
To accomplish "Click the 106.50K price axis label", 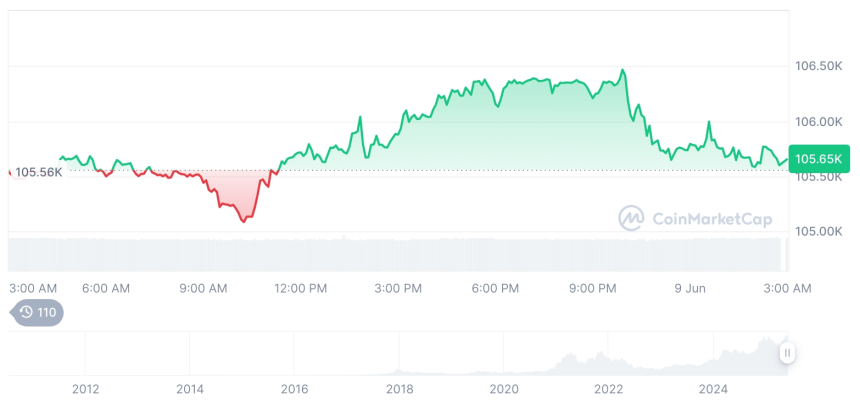I will [819, 66].
